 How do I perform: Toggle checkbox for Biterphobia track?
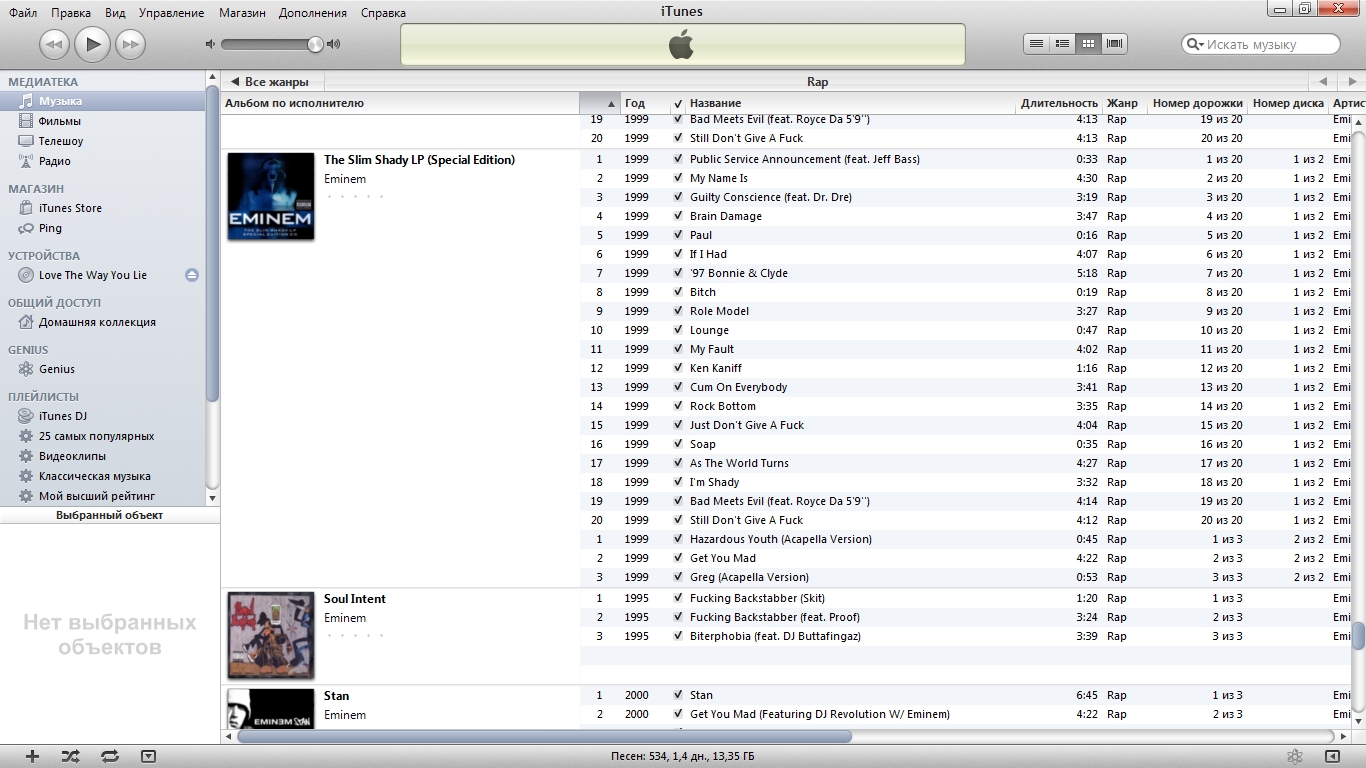point(678,636)
